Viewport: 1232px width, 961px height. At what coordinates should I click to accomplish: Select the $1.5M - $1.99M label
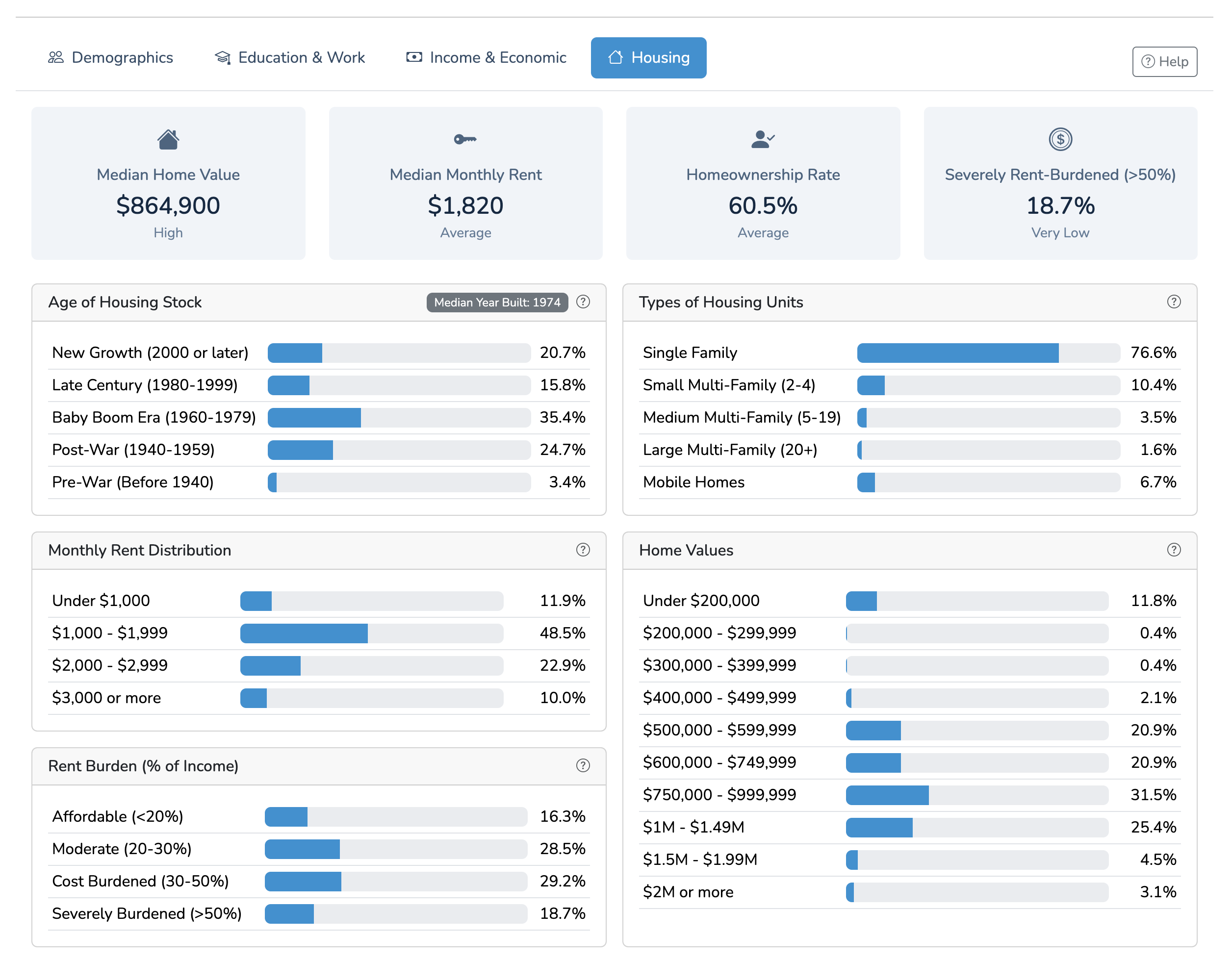tap(700, 860)
